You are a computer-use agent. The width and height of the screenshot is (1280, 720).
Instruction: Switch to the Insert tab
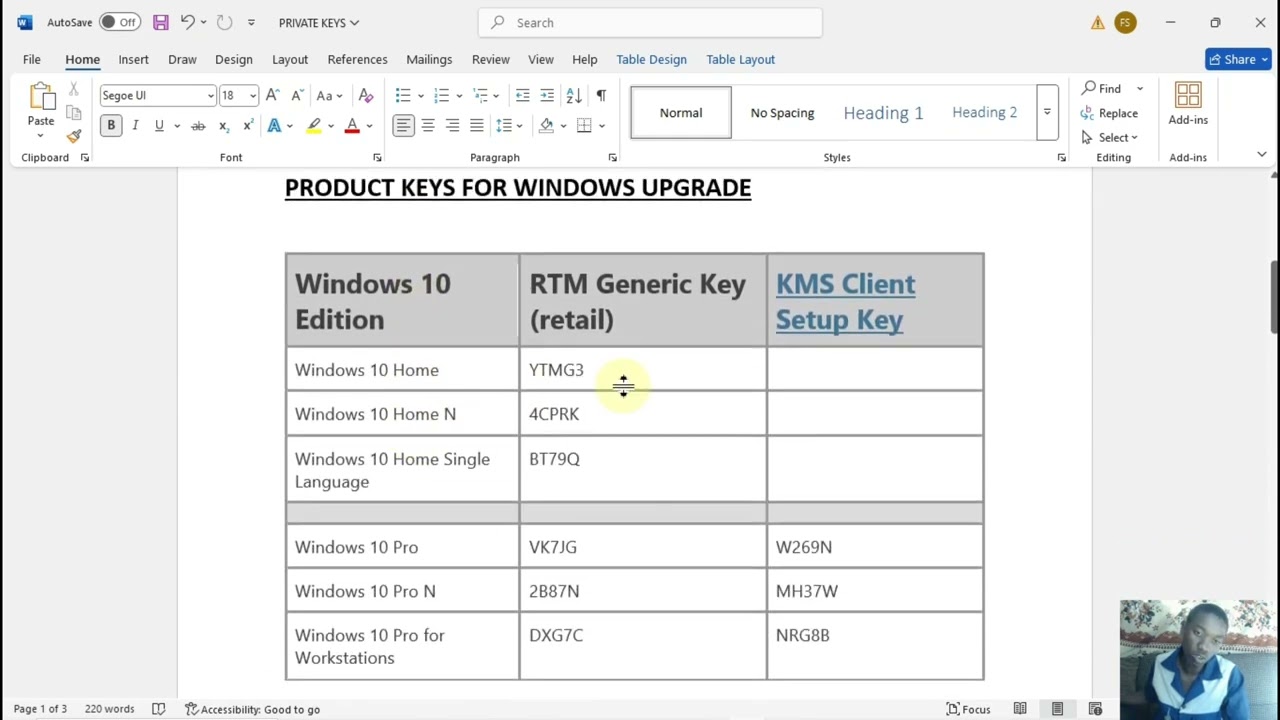(133, 59)
